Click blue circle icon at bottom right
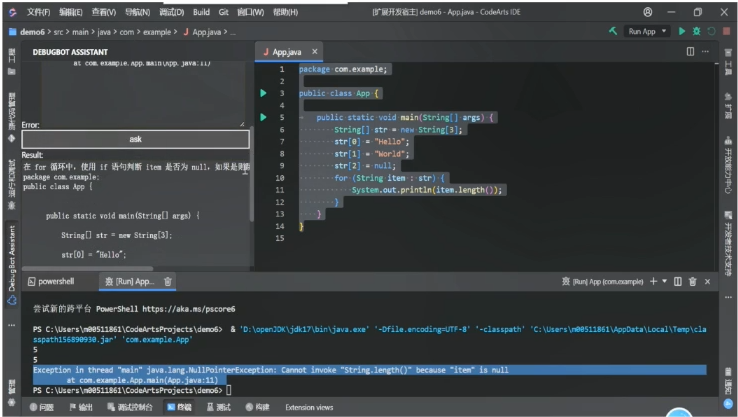Screen dimensions: 738x417 728,403
